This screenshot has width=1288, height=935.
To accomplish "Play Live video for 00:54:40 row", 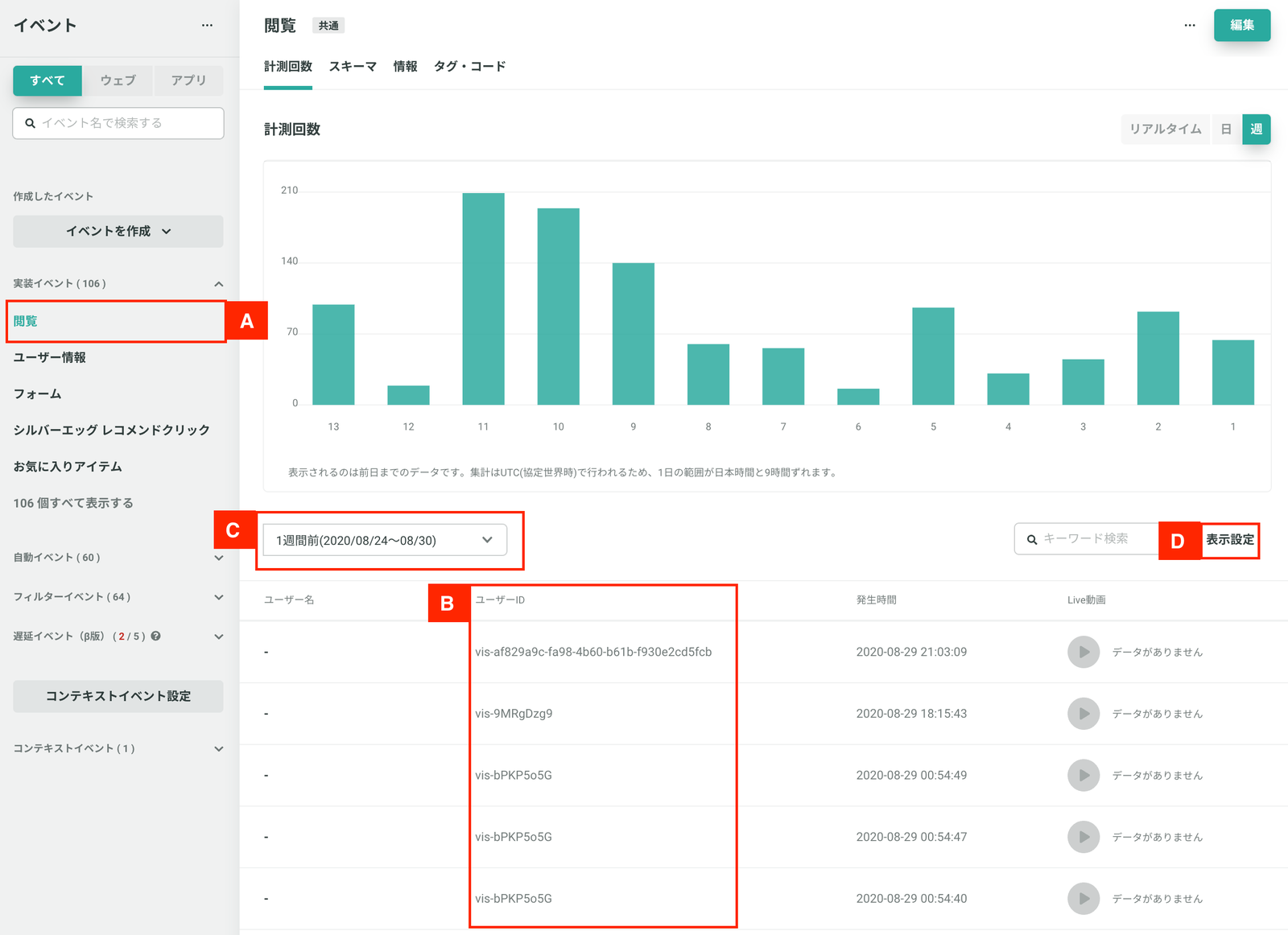I will (1084, 898).
